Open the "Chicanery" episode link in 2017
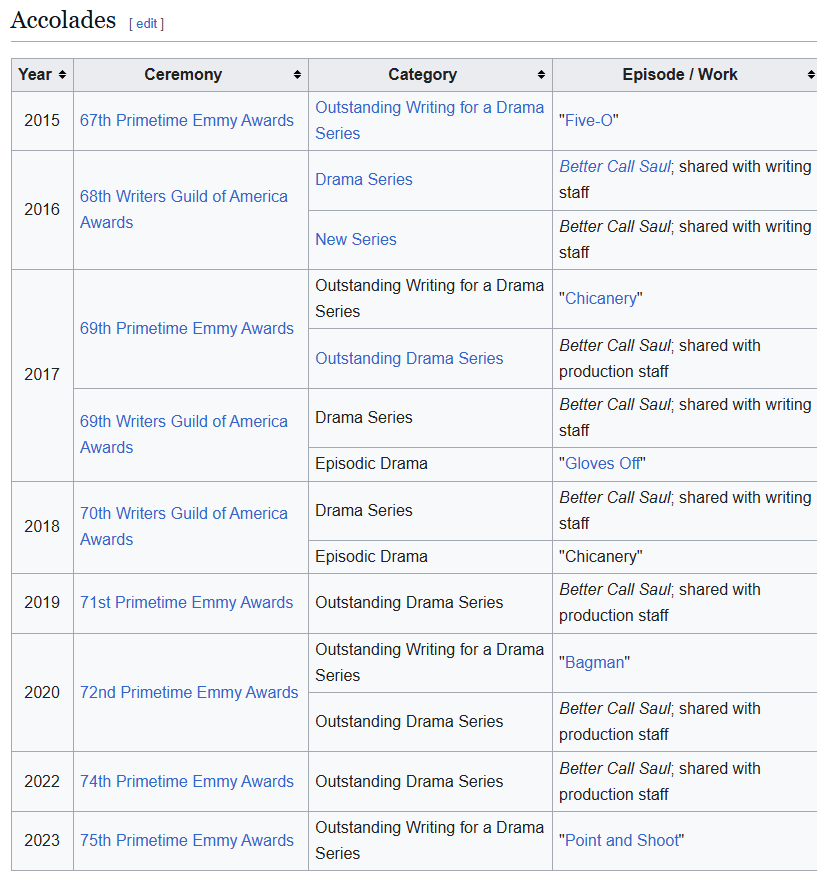Image resolution: width=817 pixels, height=879 pixels. (601, 299)
